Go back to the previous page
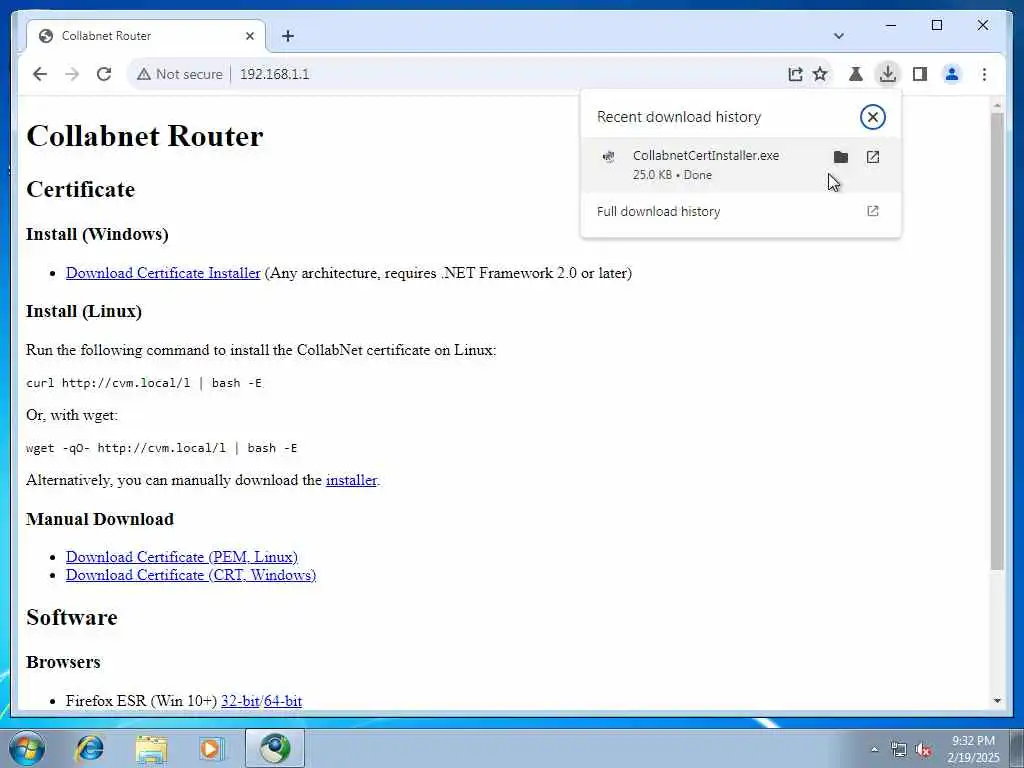This screenshot has width=1024, height=768. (40, 74)
